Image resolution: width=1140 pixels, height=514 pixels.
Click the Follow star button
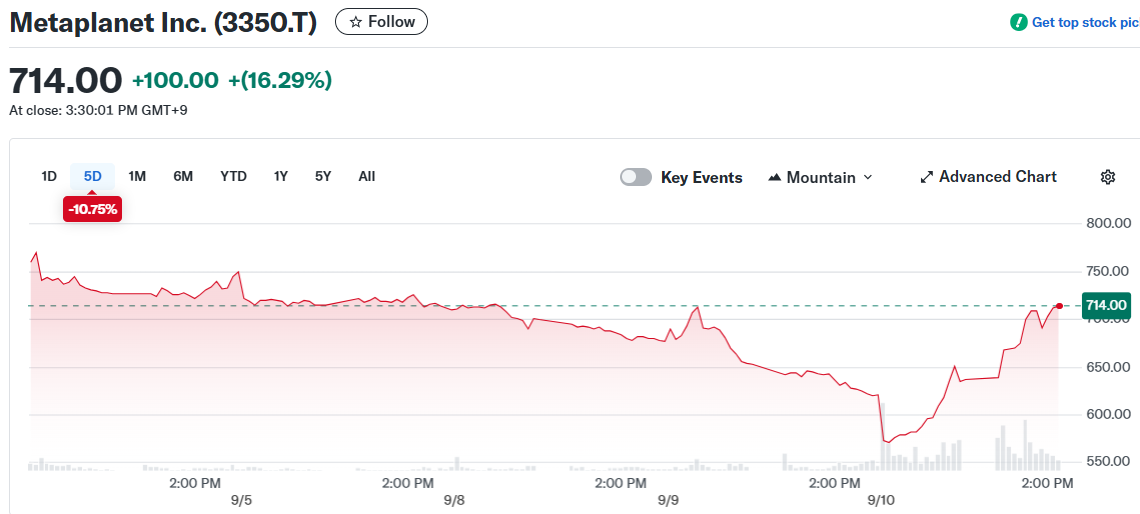coord(381,22)
